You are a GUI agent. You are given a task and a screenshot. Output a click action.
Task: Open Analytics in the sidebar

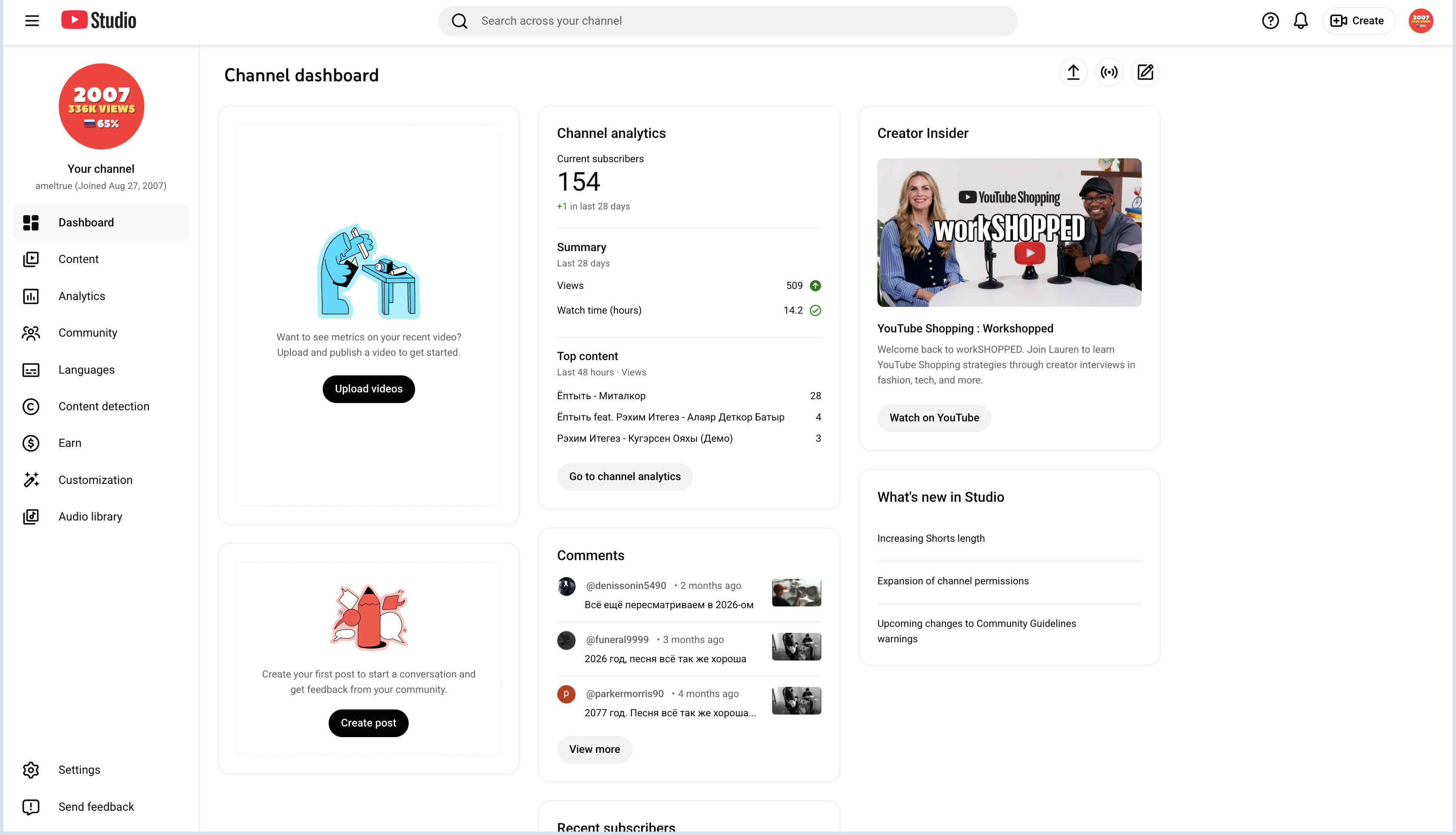tap(101, 296)
